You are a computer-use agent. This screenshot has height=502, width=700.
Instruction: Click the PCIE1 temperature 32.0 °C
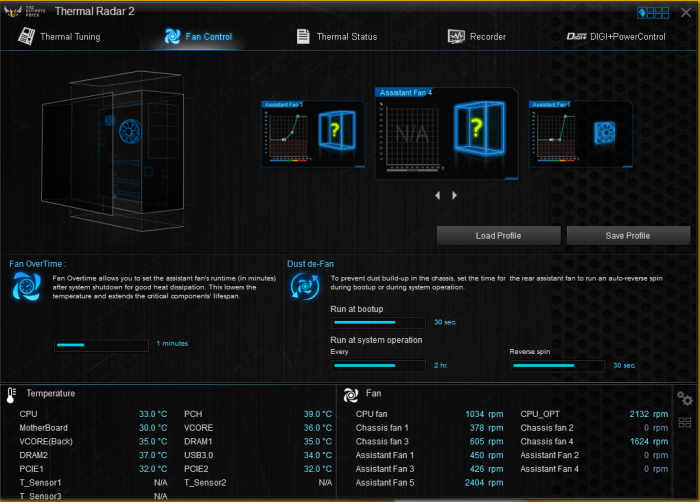(153, 469)
